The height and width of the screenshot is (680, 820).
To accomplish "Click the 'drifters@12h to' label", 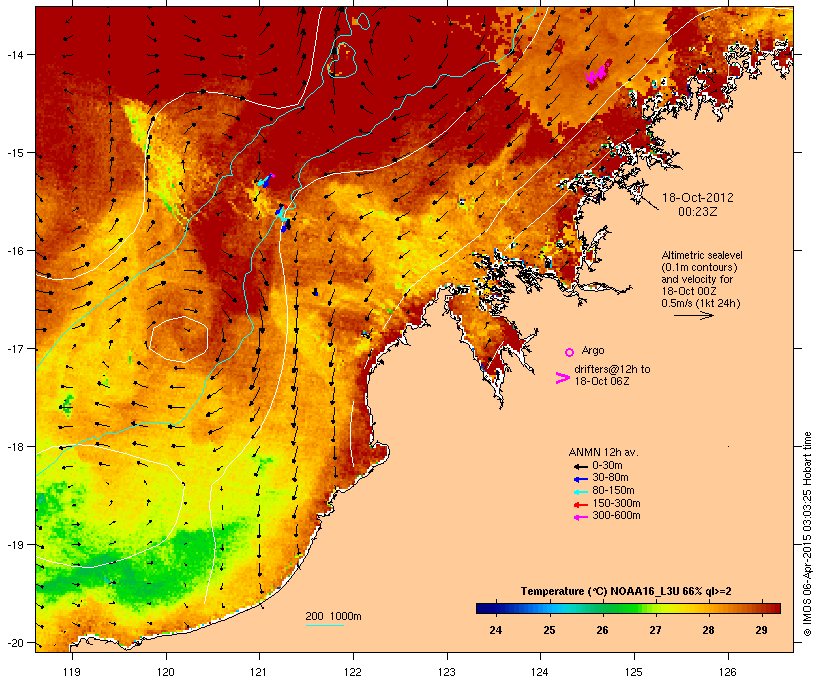I will [x=612, y=369].
